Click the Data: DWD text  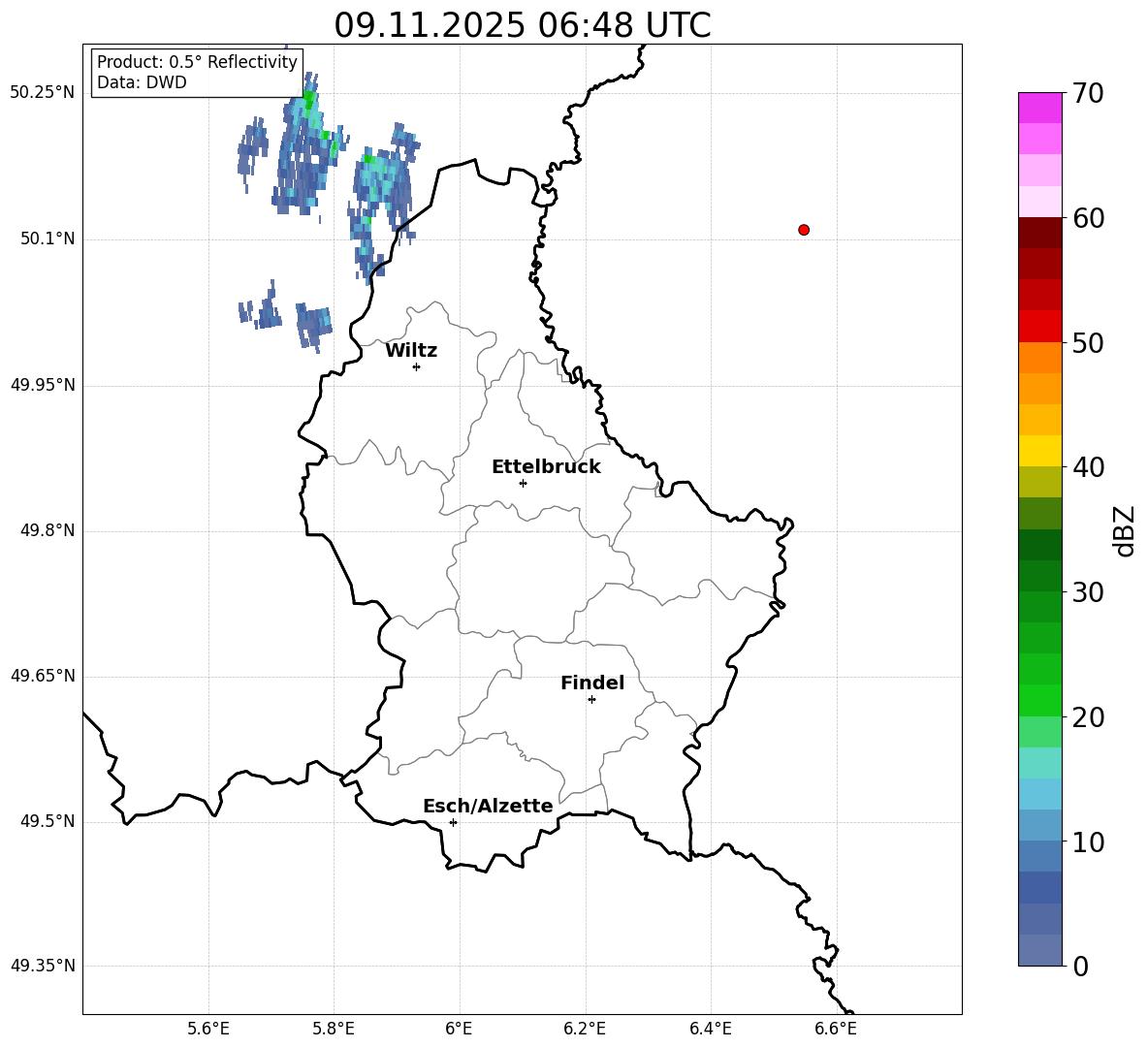pos(142,82)
